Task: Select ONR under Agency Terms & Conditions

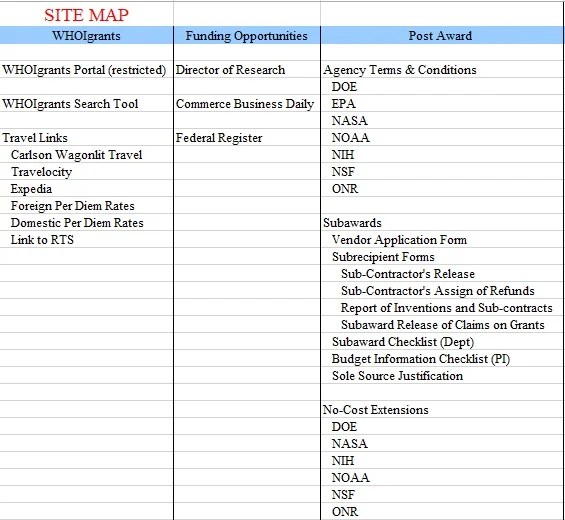Action: coord(345,189)
